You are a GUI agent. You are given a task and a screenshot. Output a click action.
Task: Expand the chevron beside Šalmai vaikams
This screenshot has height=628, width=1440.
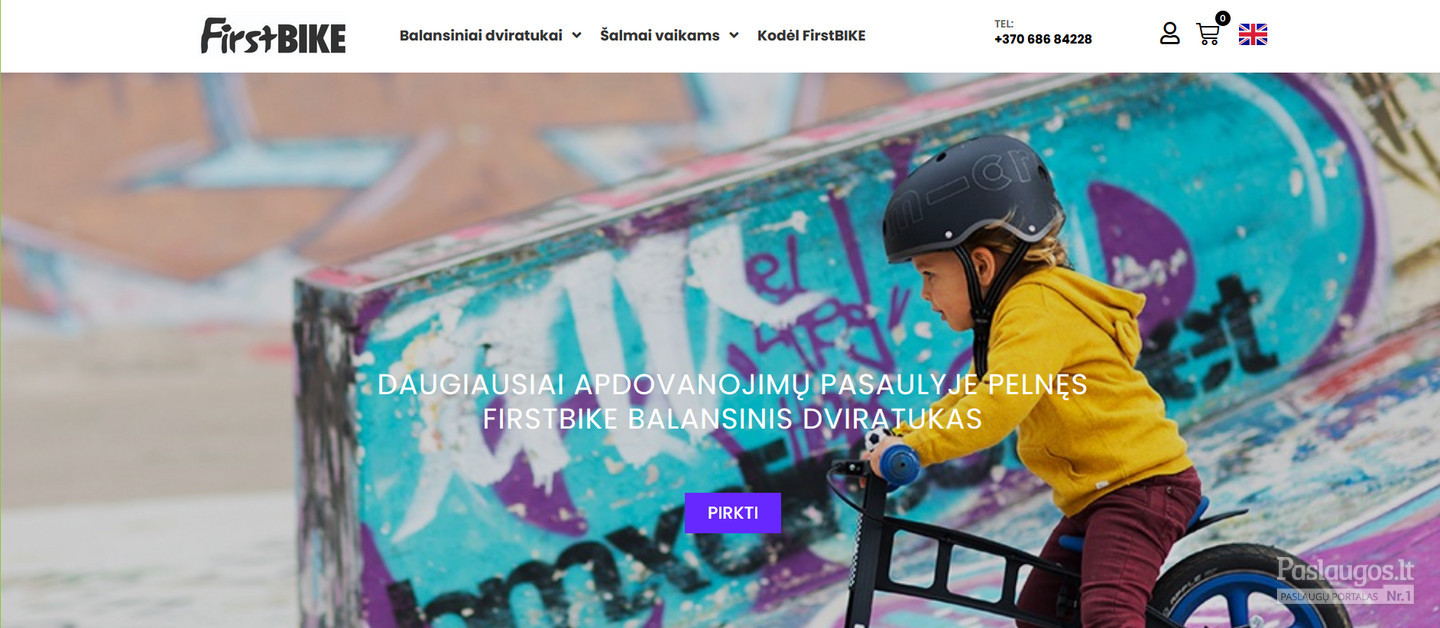[733, 35]
